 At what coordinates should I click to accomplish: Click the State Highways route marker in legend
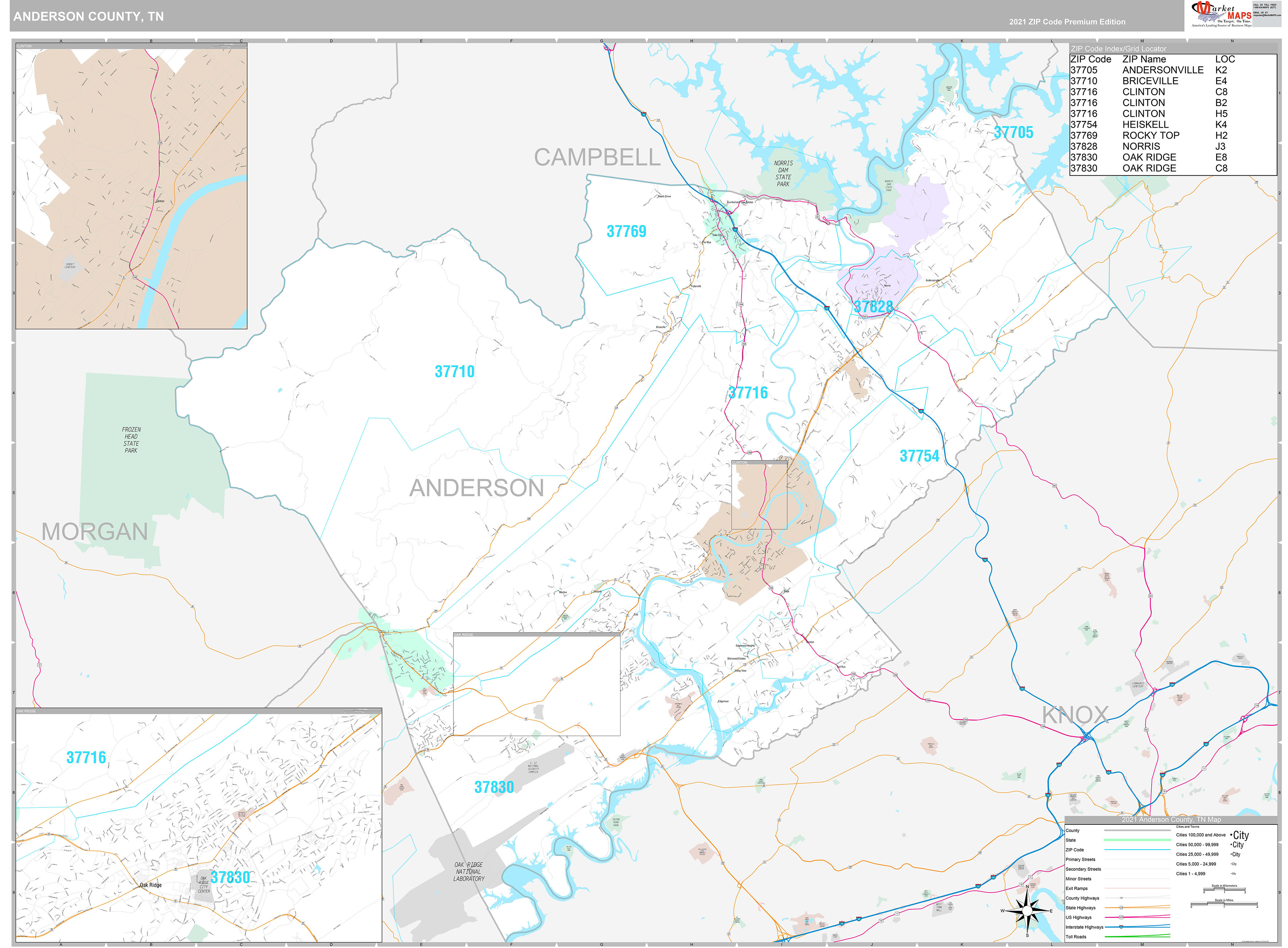coord(1121,908)
